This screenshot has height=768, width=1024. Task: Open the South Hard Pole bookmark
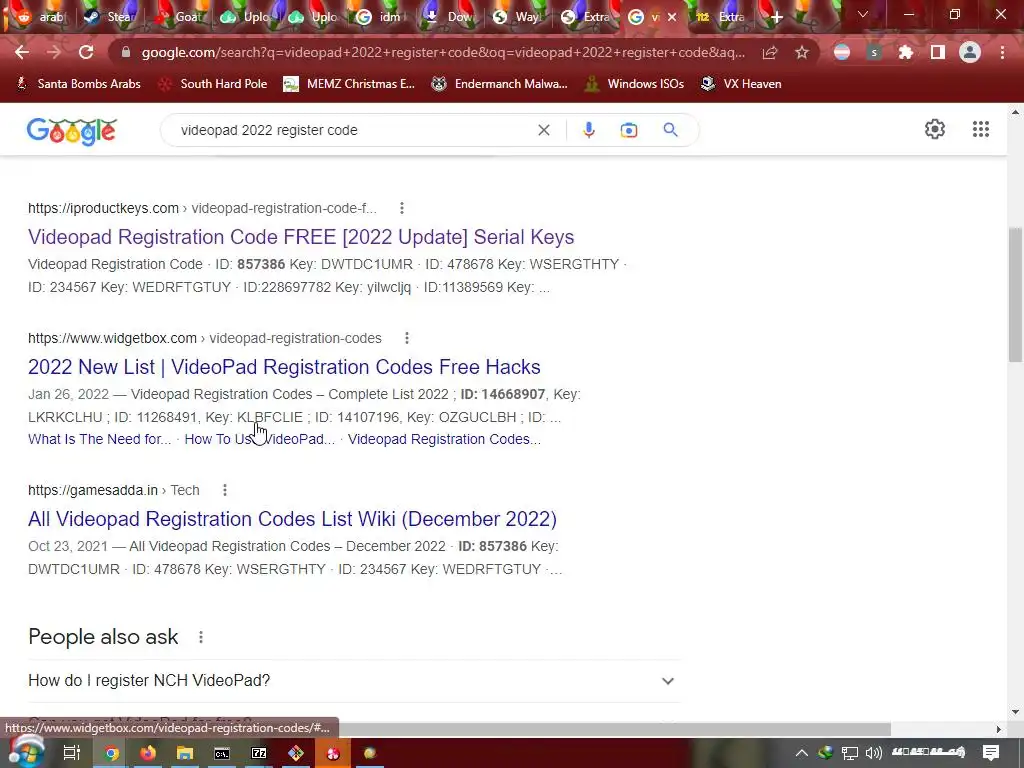(214, 84)
